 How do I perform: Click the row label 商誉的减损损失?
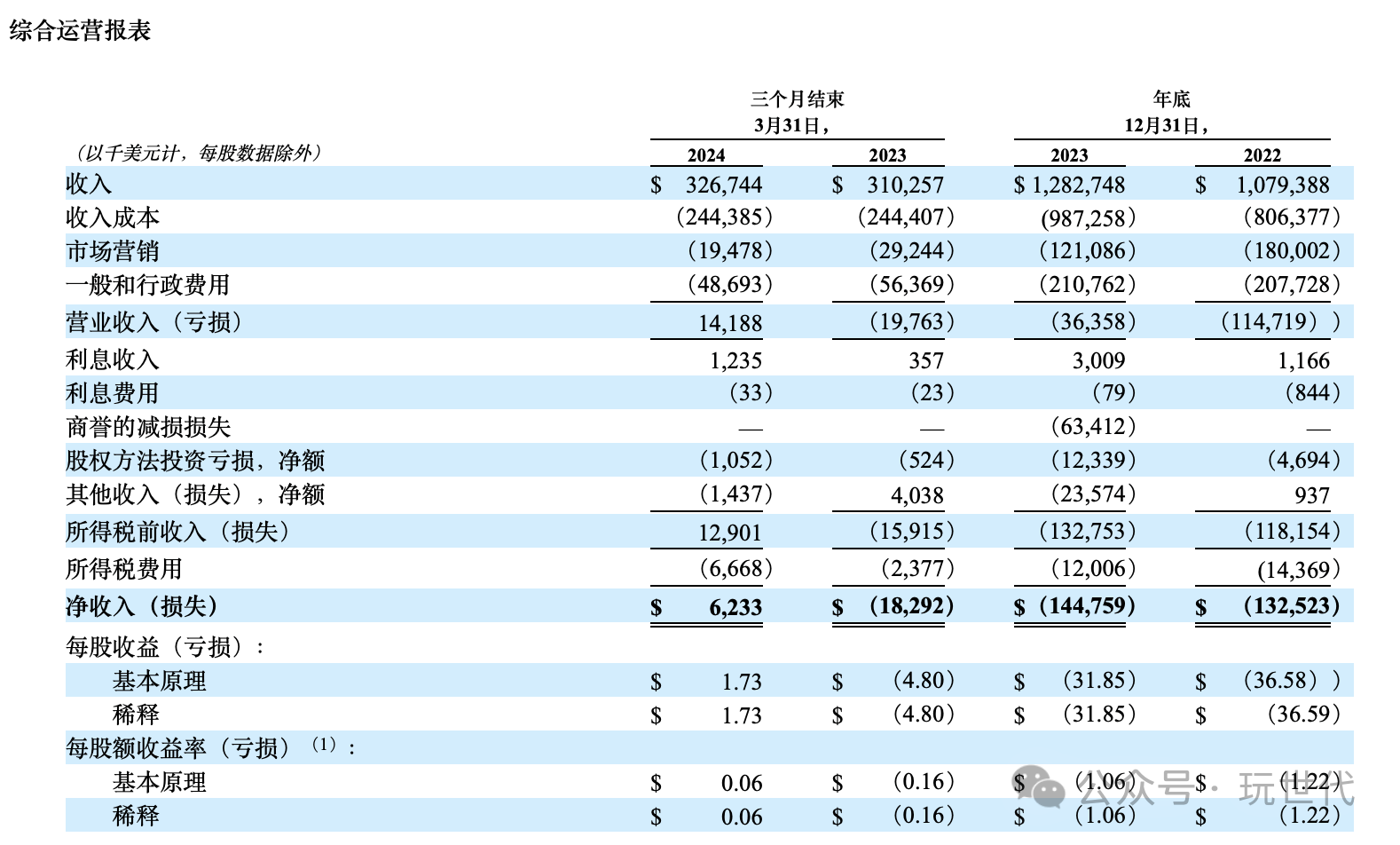[x=148, y=427]
